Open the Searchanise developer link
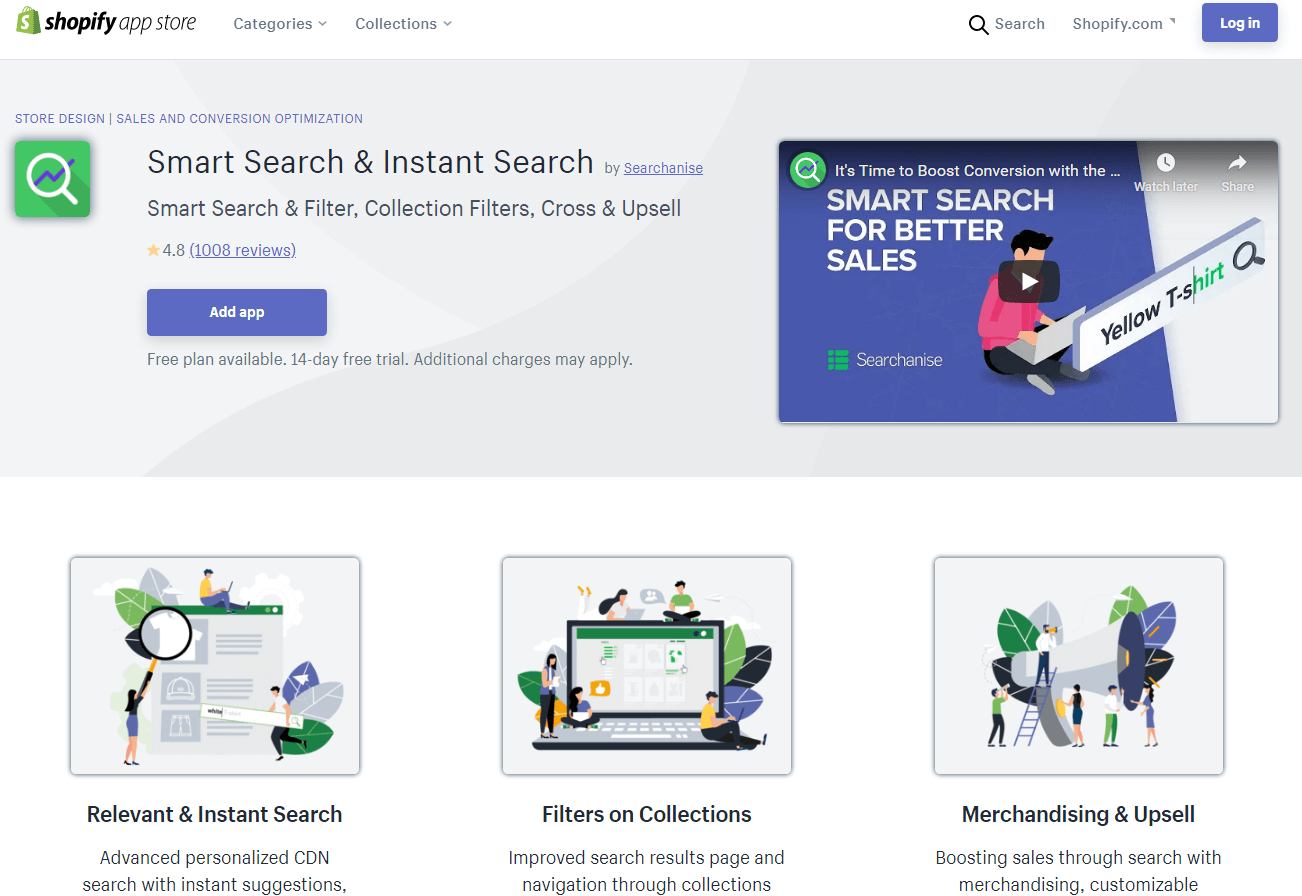Image resolution: width=1302 pixels, height=896 pixels. (663, 168)
